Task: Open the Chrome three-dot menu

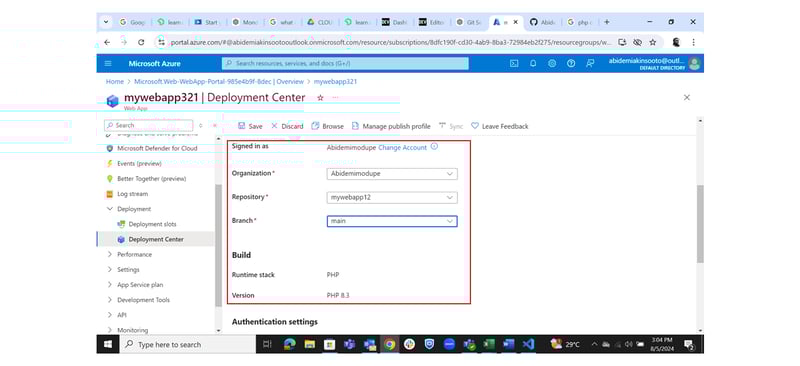Action: (x=693, y=42)
